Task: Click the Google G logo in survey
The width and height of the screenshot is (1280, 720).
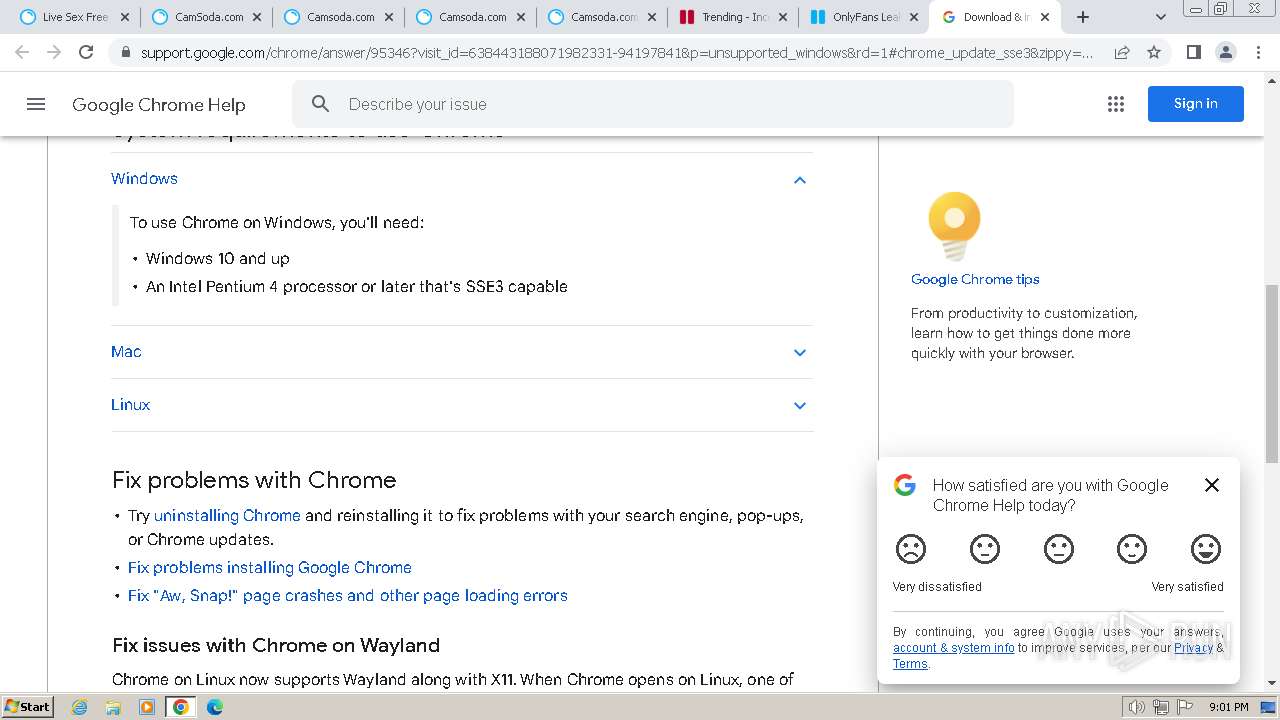Action: pos(905,486)
